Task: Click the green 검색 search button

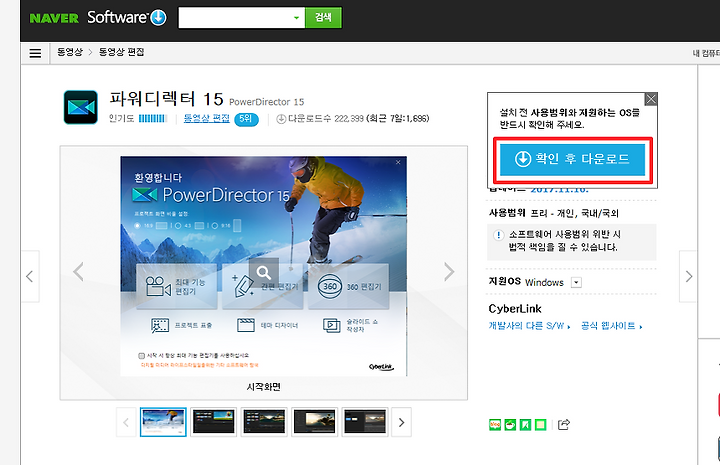Action: (x=323, y=17)
